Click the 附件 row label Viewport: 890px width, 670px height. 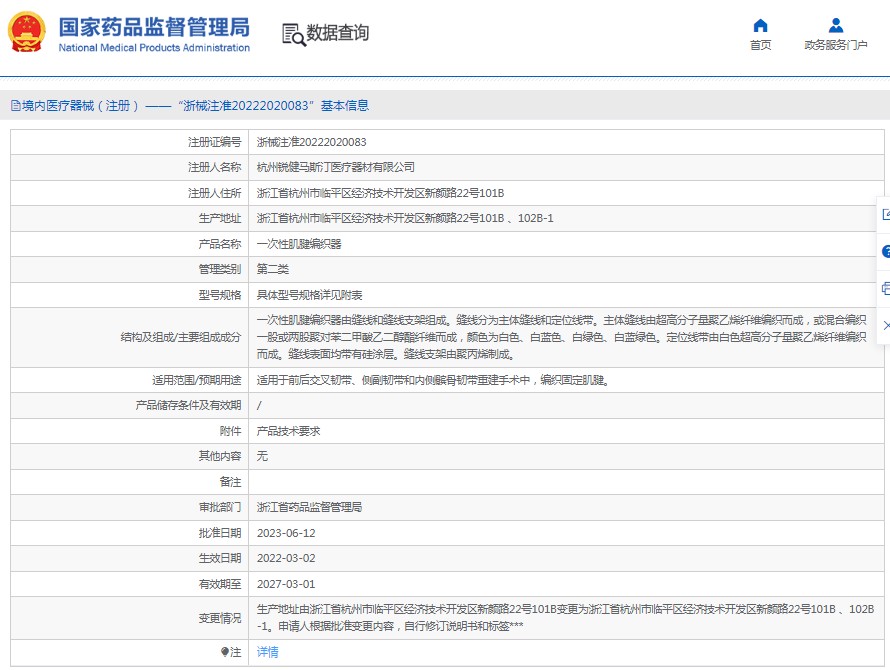[x=230, y=431]
